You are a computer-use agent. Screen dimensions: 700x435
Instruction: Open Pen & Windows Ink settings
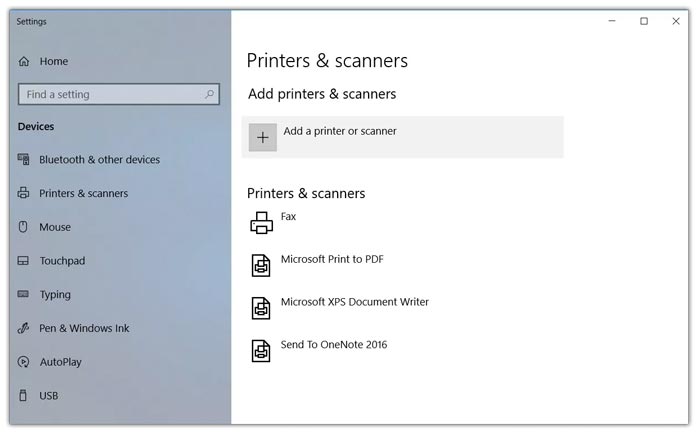coord(84,328)
